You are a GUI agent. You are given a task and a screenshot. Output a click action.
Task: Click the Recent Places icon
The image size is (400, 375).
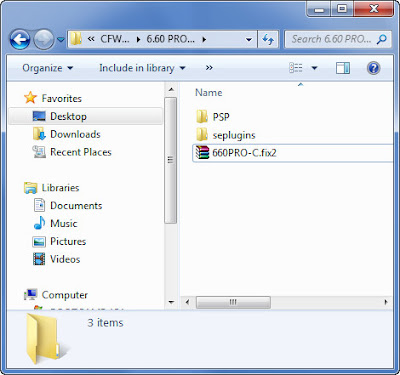click(x=39, y=152)
